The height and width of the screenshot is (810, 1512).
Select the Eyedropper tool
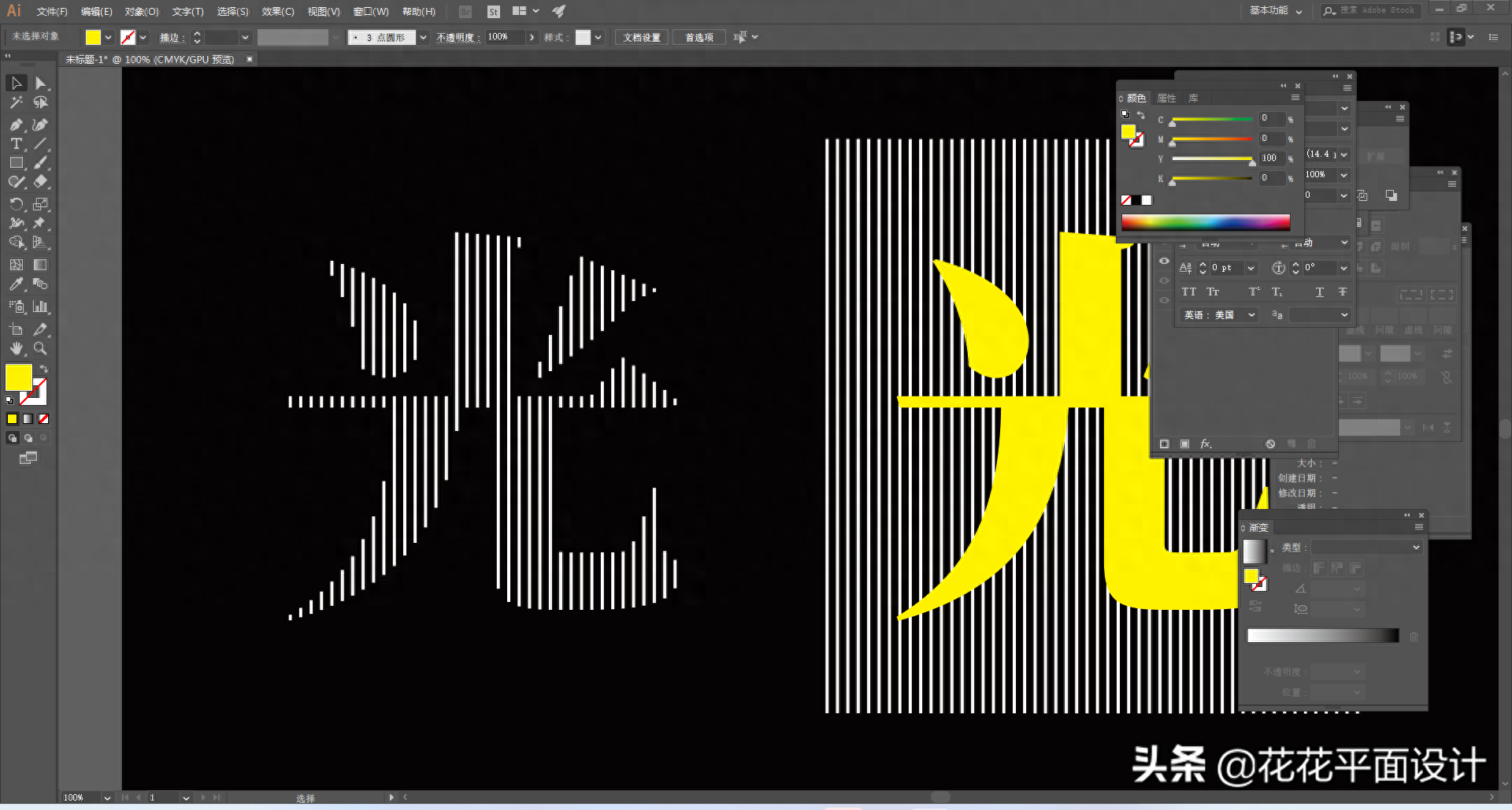tap(16, 284)
